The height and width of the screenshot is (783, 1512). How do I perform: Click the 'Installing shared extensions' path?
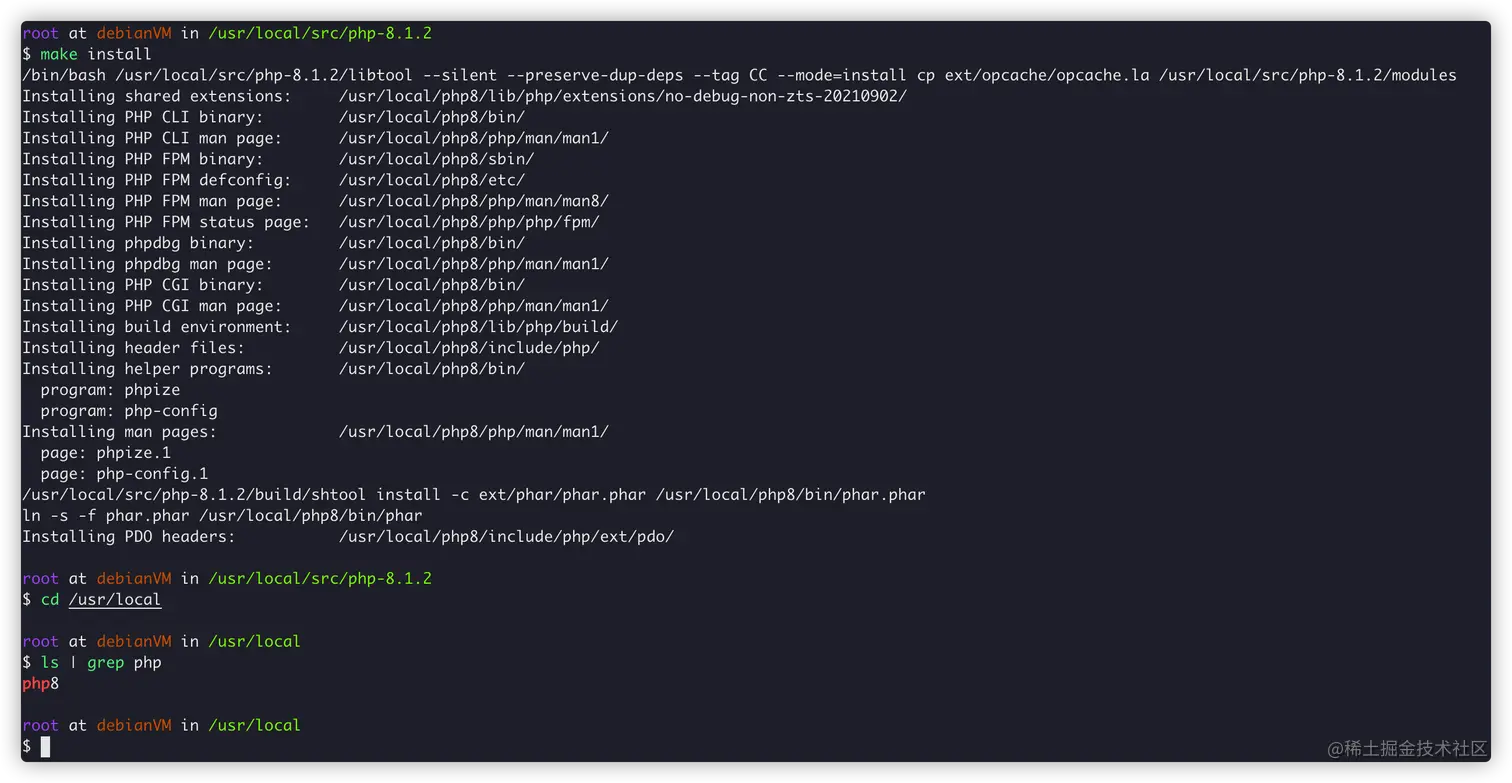coord(623,96)
